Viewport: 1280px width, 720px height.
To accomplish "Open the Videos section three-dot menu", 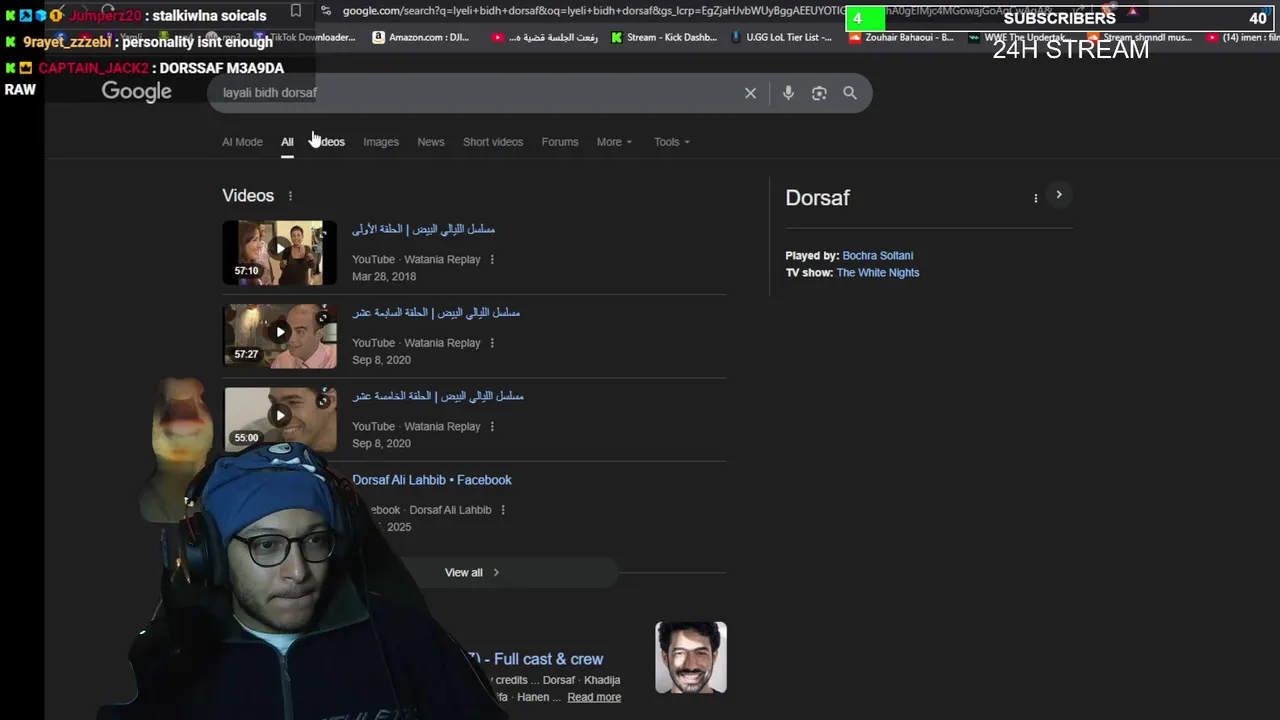I will (290, 196).
